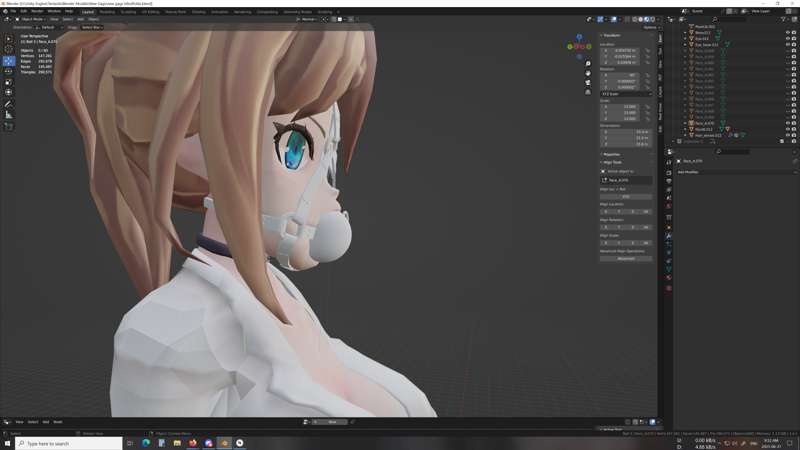Image resolution: width=800 pixels, height=450 pixels.
Task: Expand the Eye.013 outliner row
Action: pyautogui.click(x=685, y=39)
